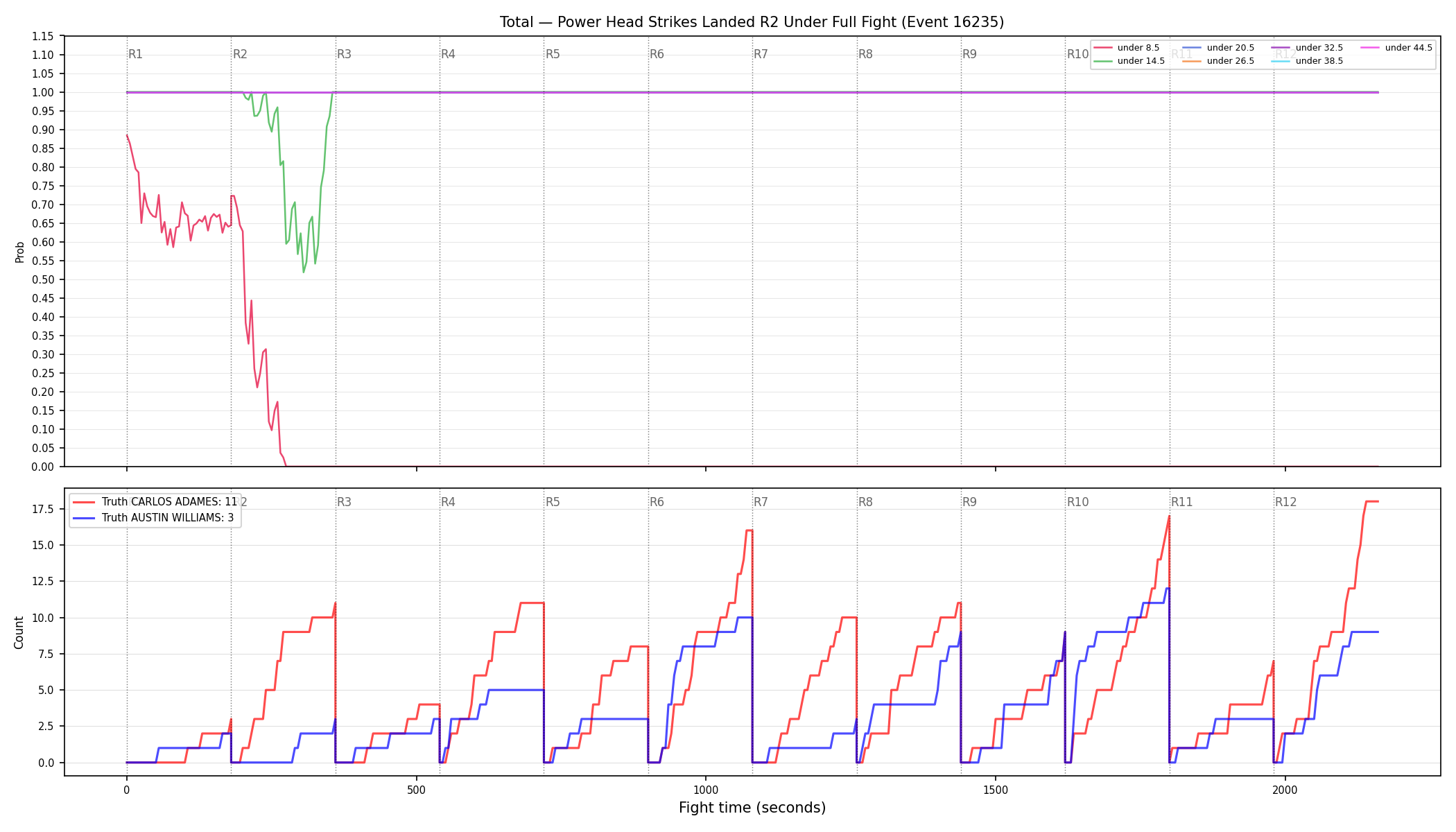Click the '500' tick on fight time axis
The width and height of the screenshot is (1456, 832).
[416, 790]
